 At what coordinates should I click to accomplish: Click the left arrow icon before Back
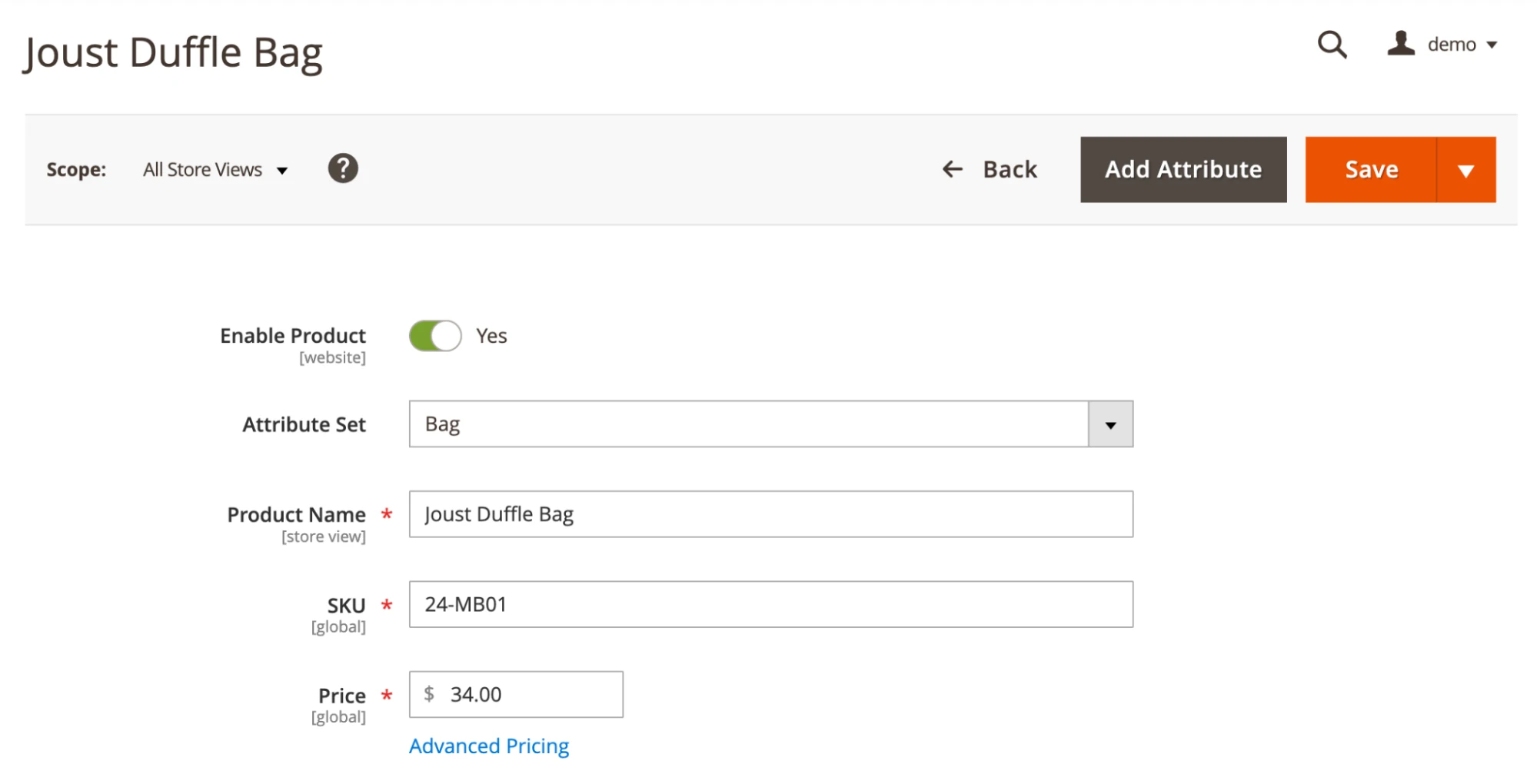coord(952,169)
